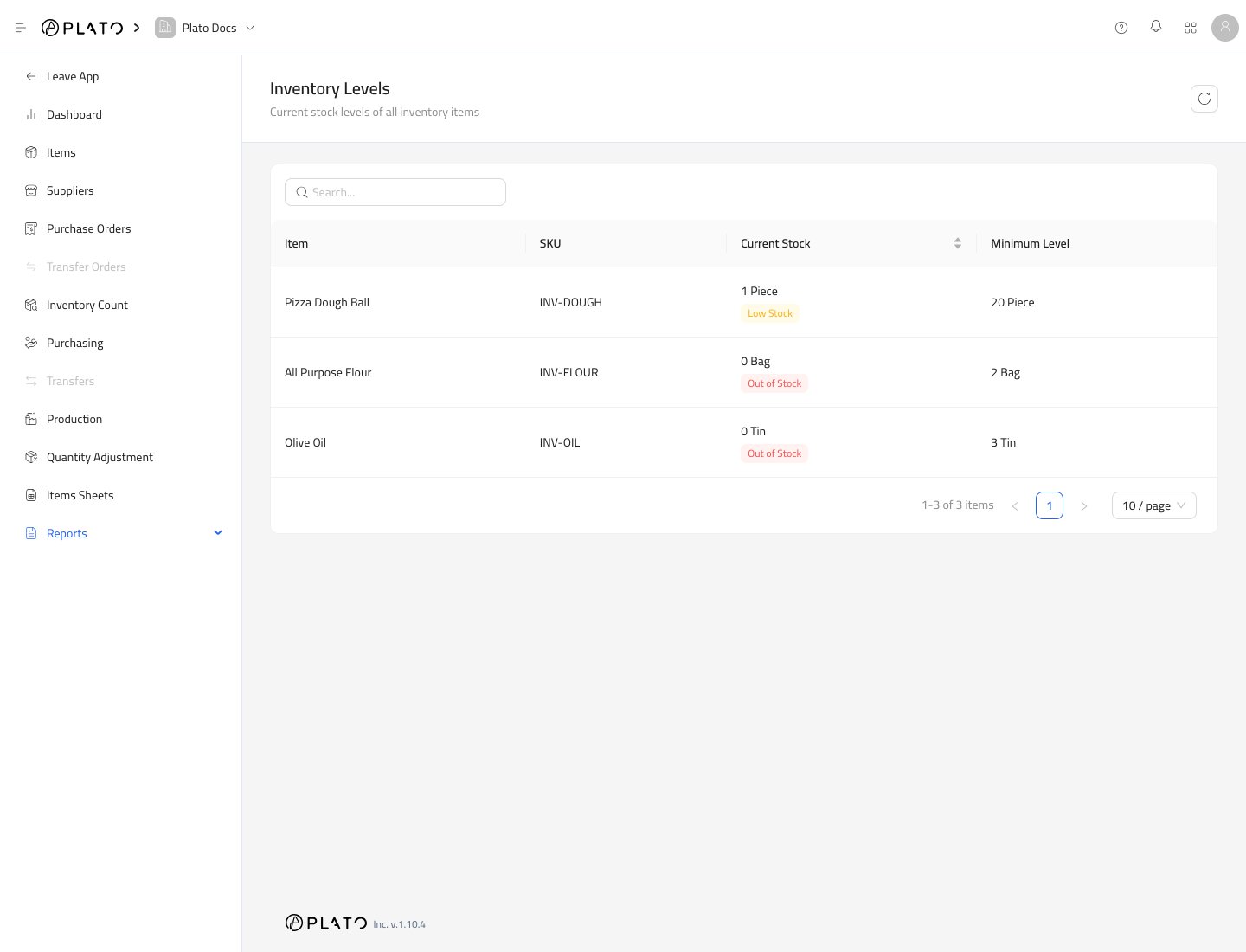Click the Dashboard bar chart icon
The image size is (1246, 952).
click(31, 114)
